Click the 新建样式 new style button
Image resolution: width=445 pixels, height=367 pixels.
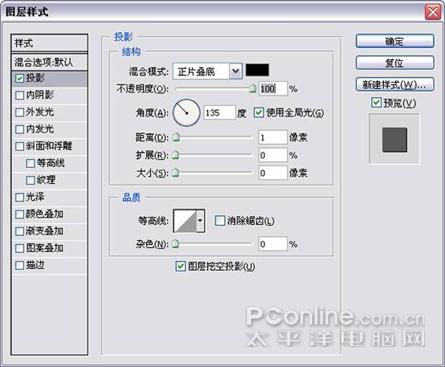pyautogui.click(x=395, y=84)
